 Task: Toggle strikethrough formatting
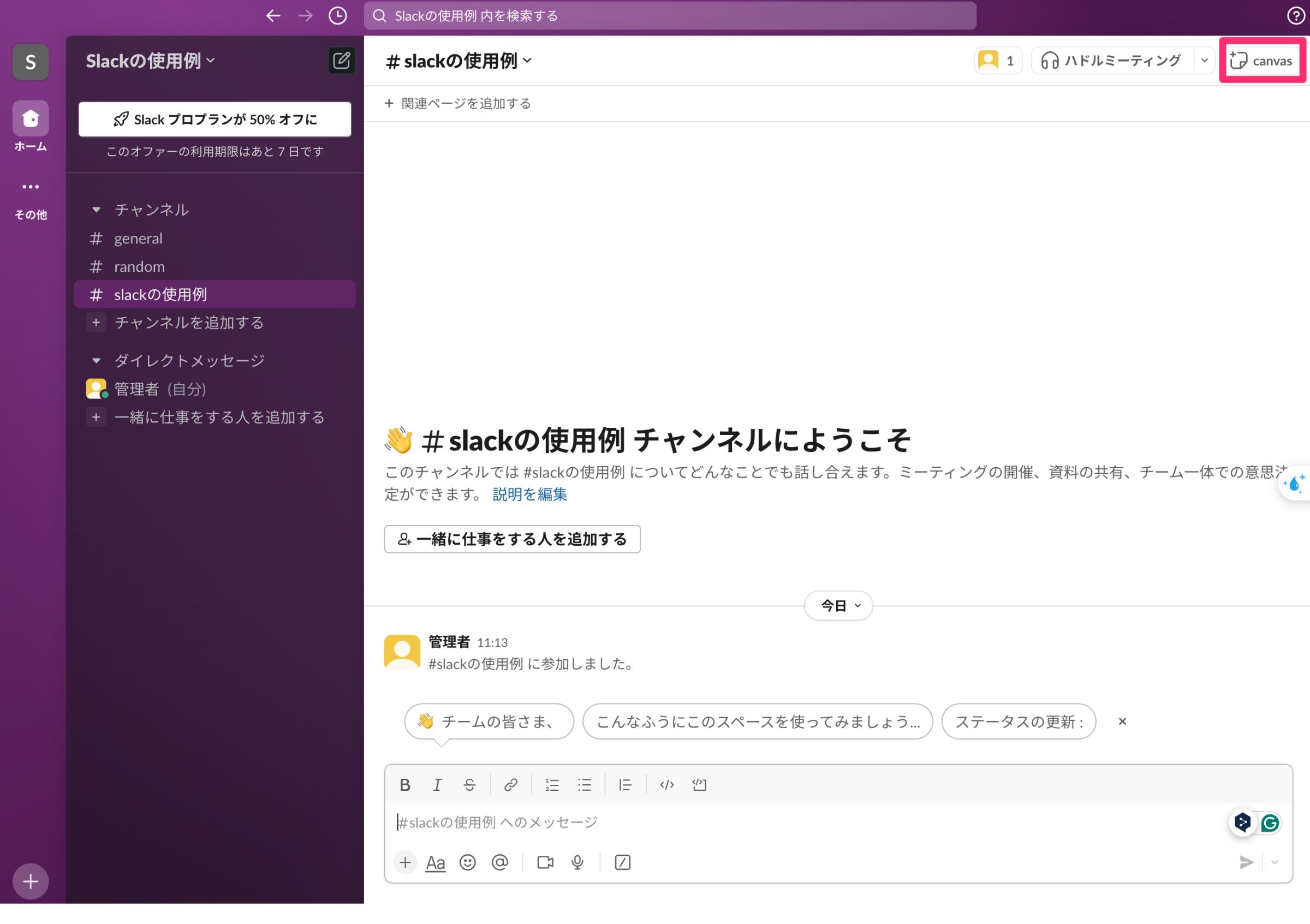(469, 785)
